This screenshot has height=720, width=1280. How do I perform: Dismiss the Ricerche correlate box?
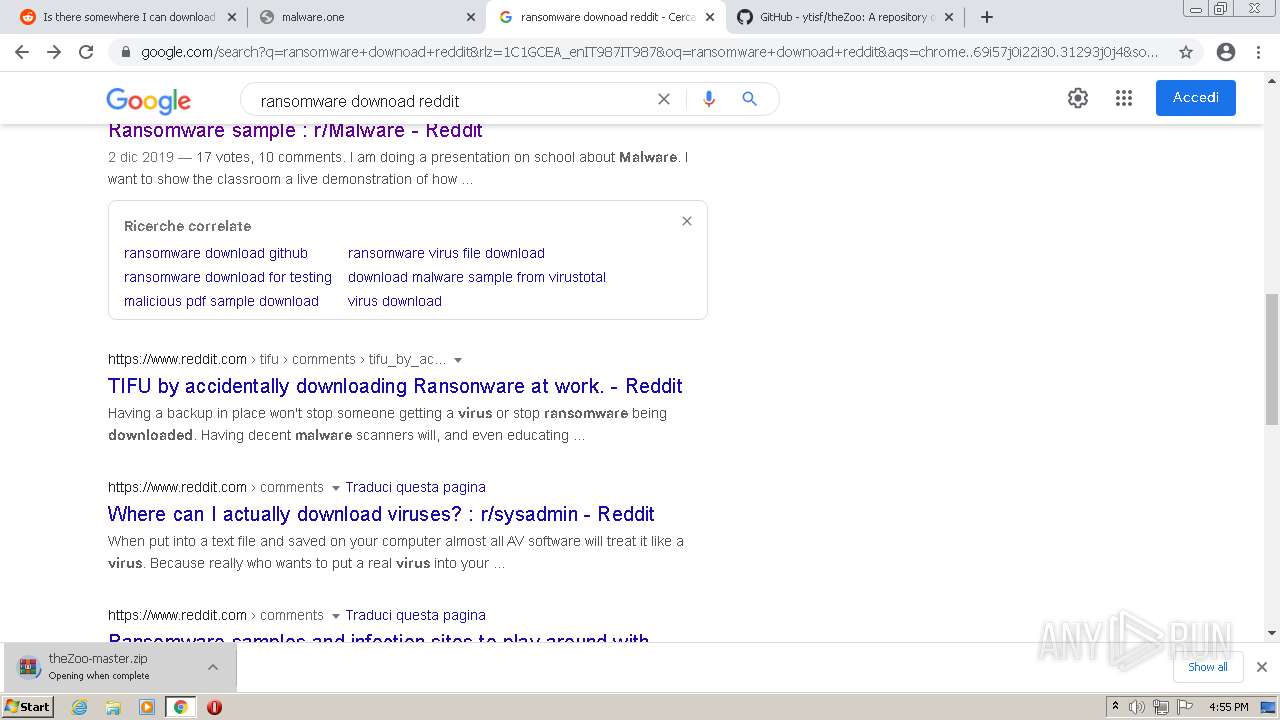(x=687, y=221)
